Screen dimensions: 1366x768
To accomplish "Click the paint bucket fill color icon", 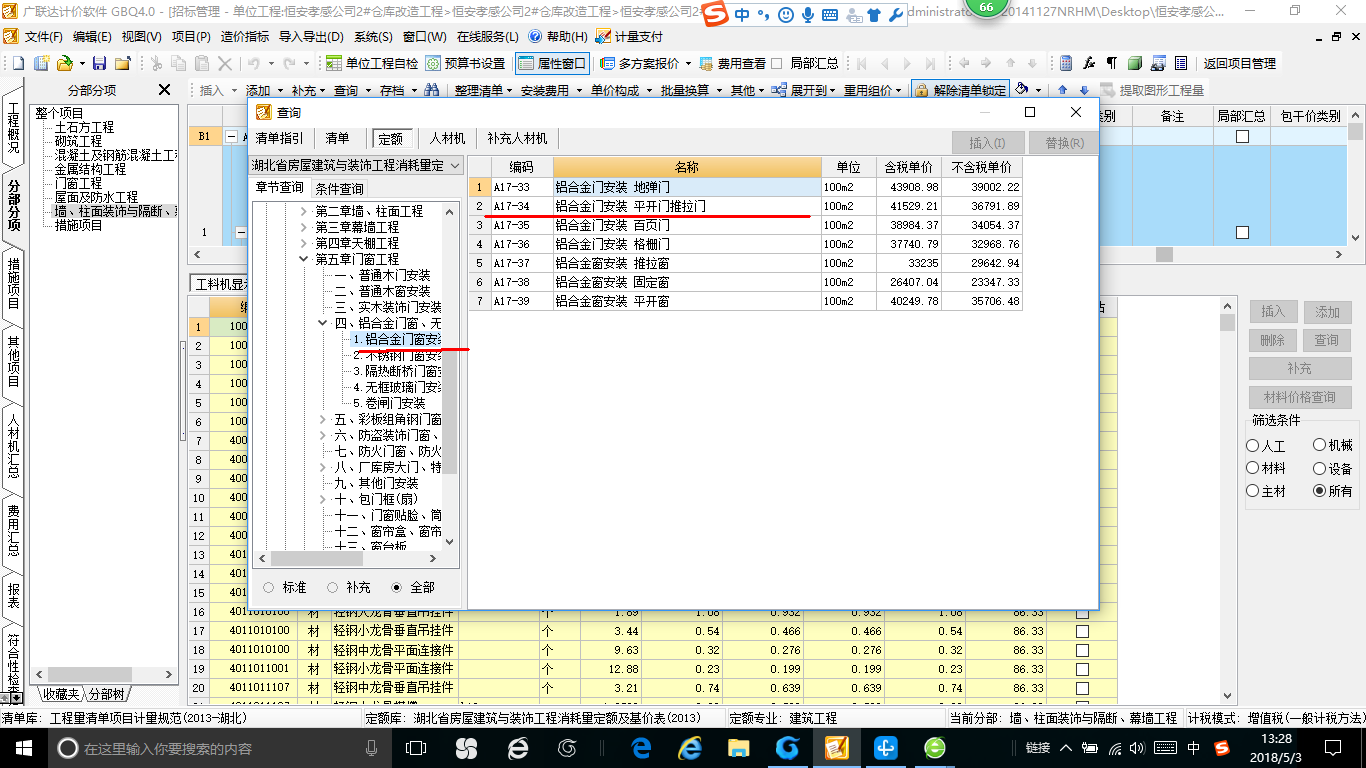I will point(1022,89).
